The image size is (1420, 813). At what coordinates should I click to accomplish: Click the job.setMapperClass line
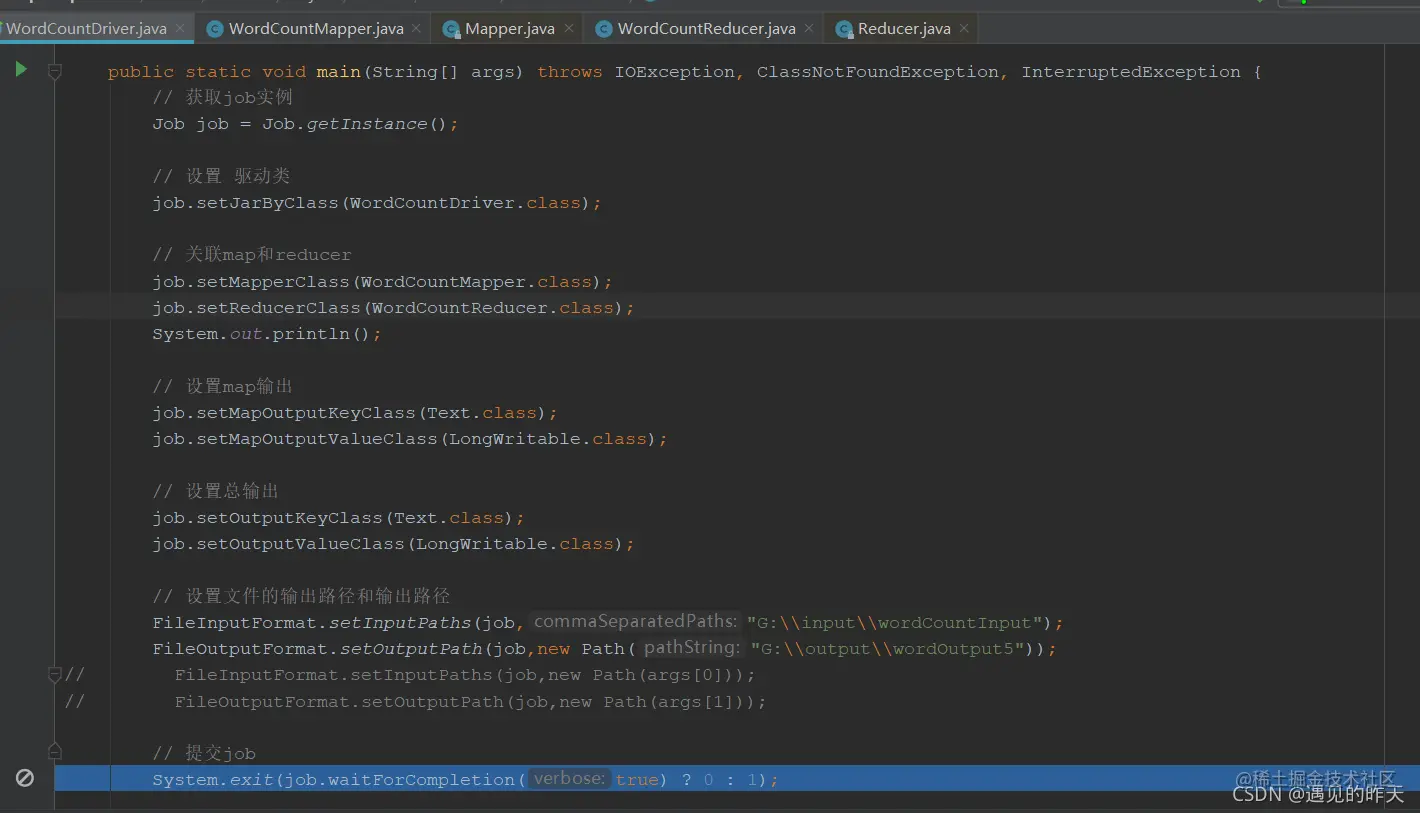click(382, 282)
